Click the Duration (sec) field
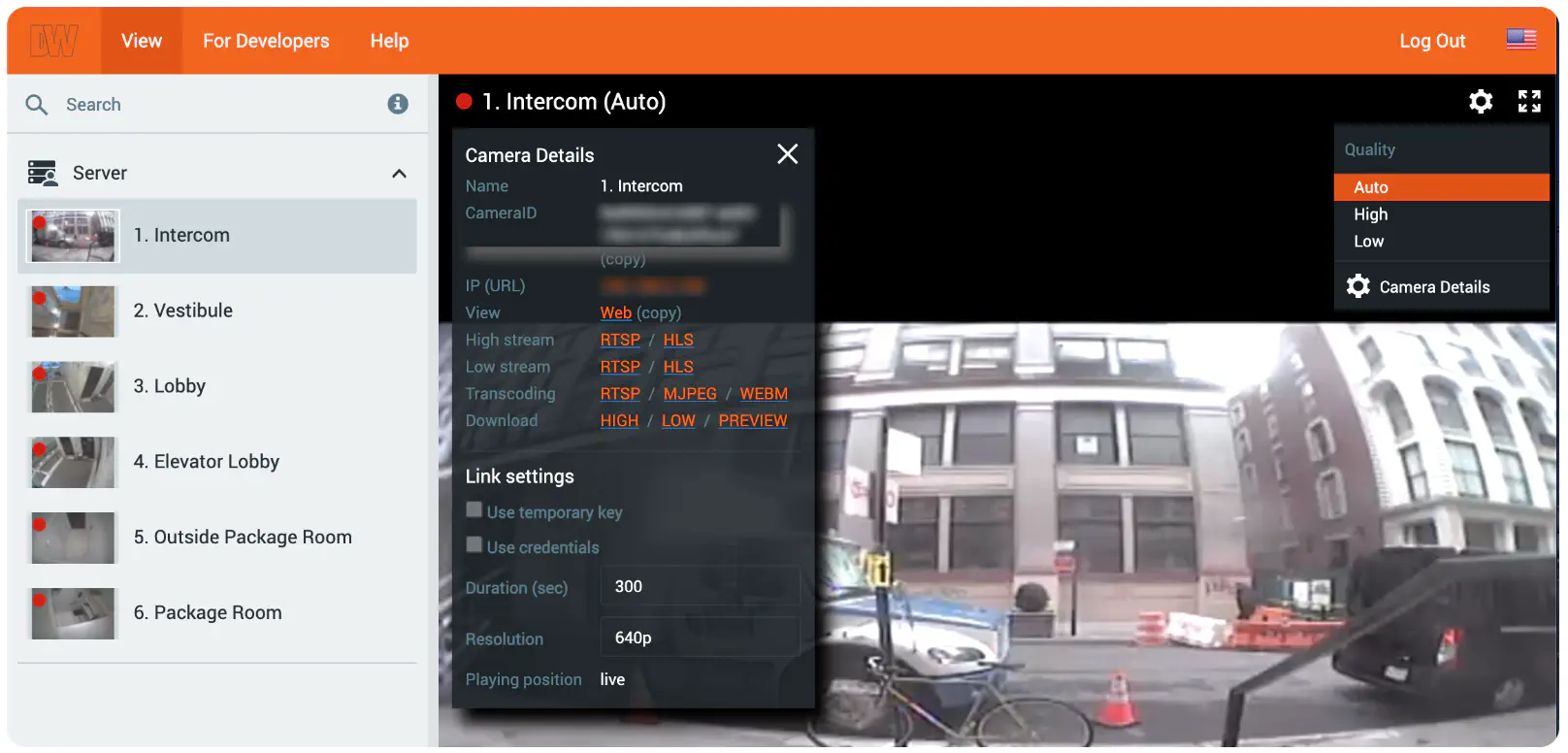Screen dimensions: 1568x753 point(700,587)
